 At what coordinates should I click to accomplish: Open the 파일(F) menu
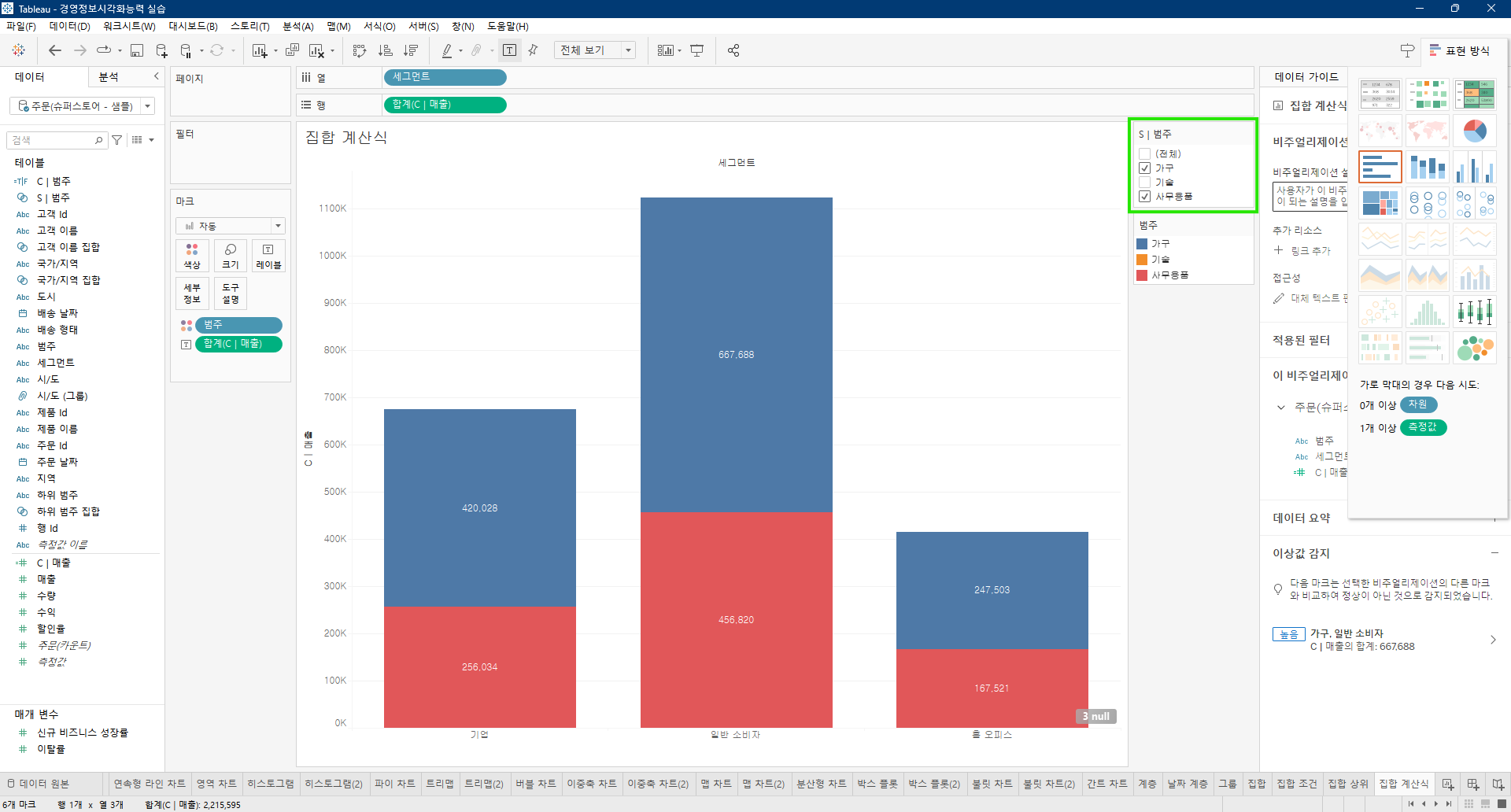(x=21, y=26)
